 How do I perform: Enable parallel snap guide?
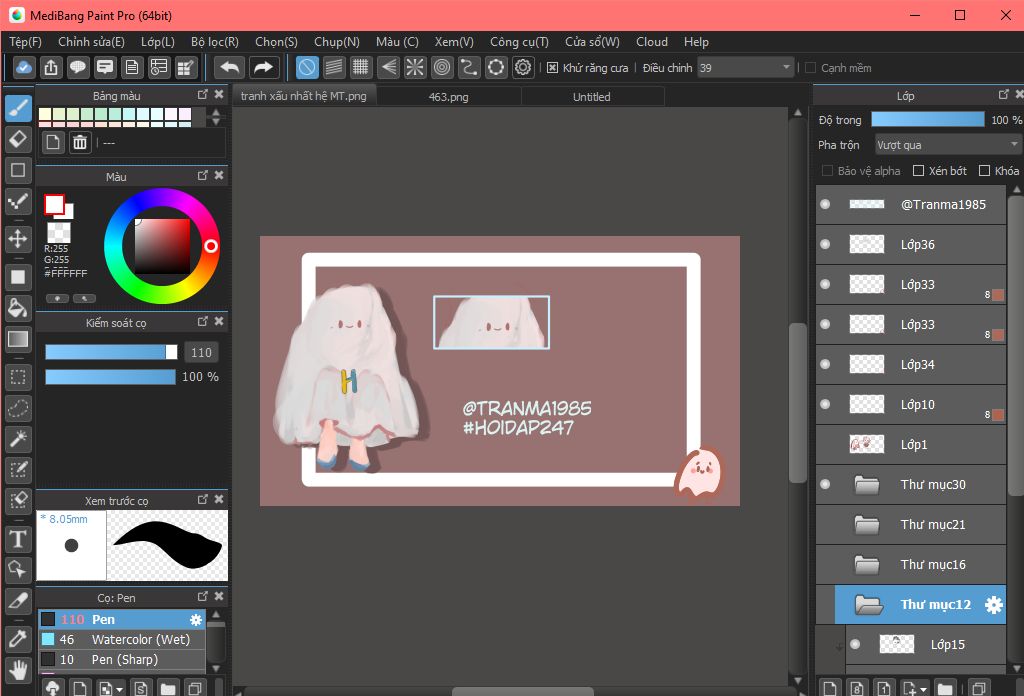point(334,67)
